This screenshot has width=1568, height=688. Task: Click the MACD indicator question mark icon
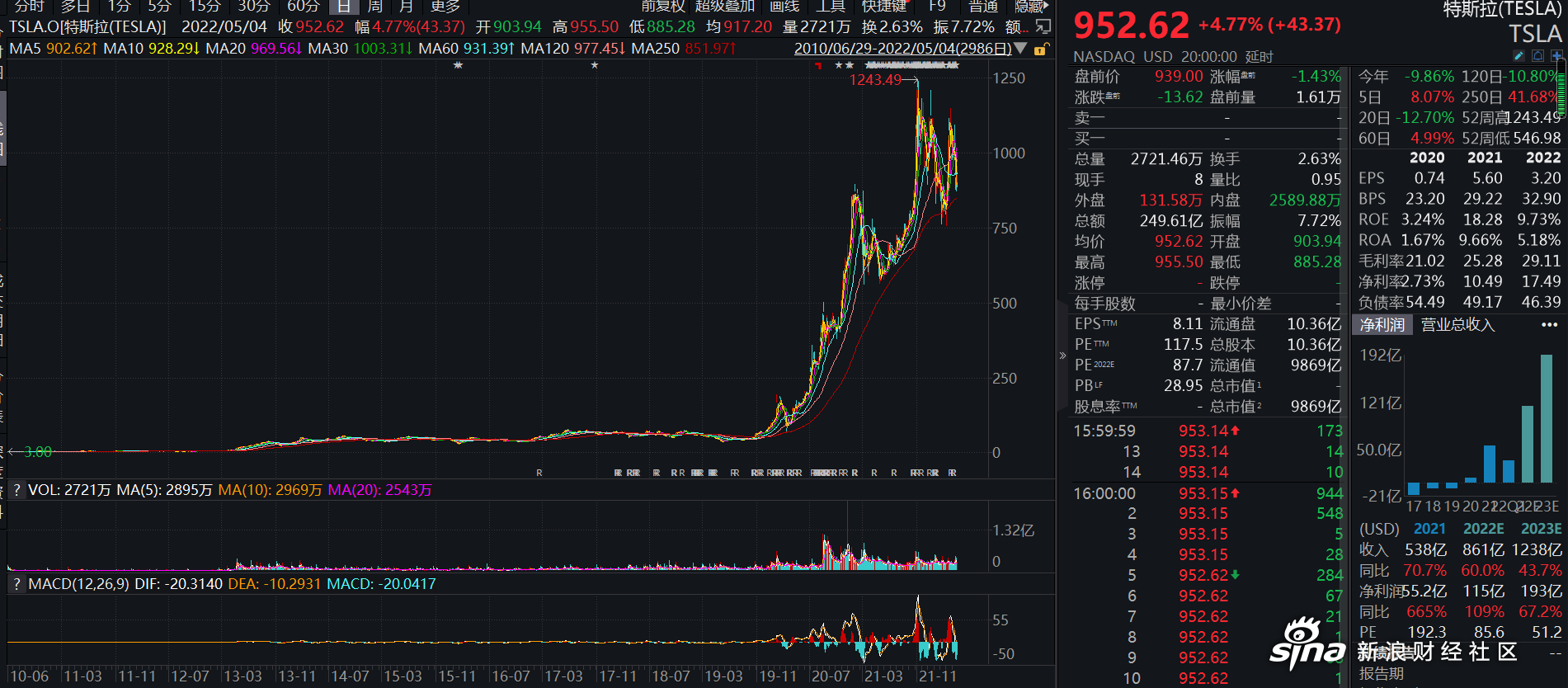16,584
